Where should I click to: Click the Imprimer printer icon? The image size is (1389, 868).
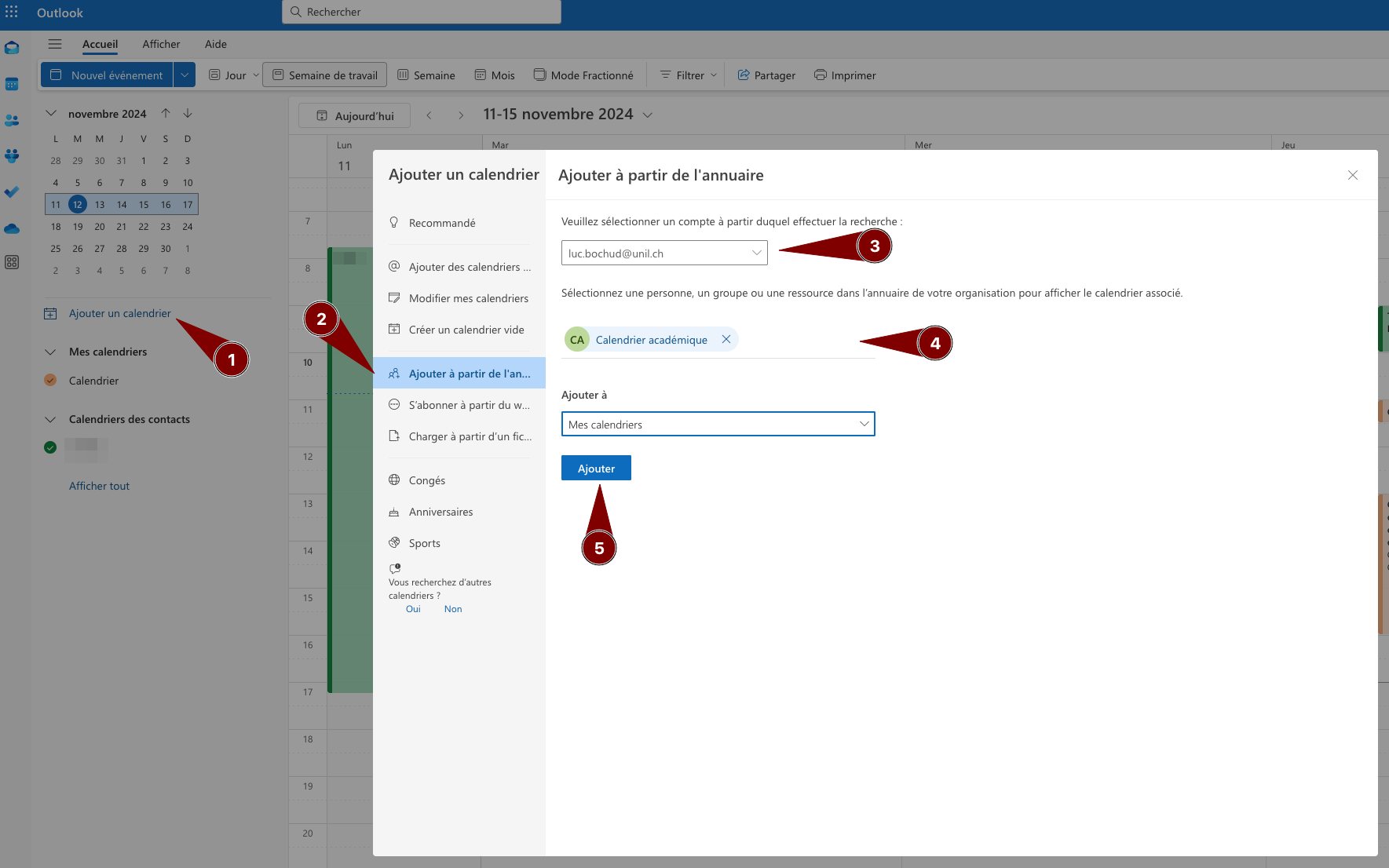[x=821, y=75]
